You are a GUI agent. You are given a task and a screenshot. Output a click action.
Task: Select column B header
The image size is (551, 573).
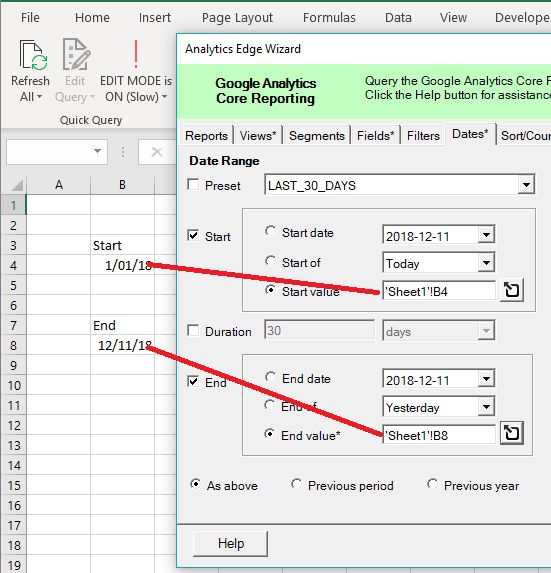pyautogui.click(x=122, y=185)
